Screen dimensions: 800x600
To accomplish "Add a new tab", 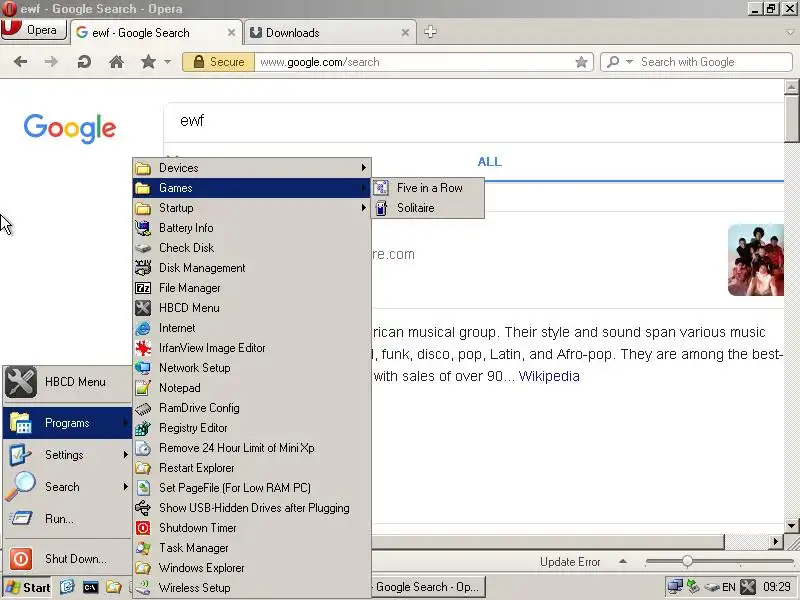I will click(x=430, y=32).
